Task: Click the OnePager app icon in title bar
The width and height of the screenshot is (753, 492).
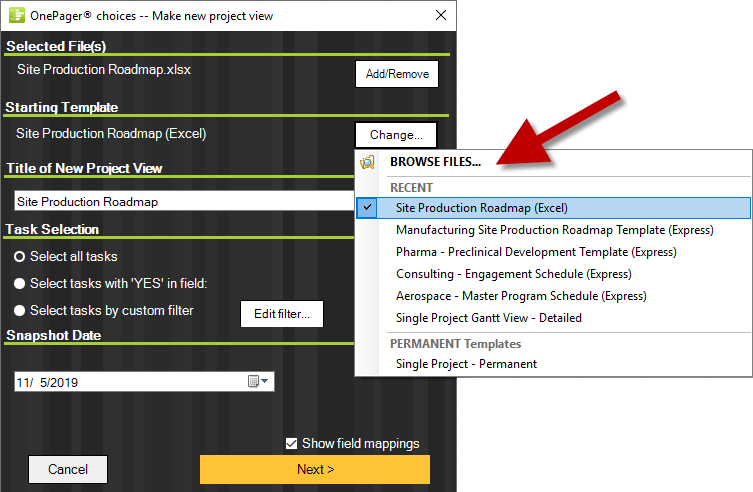Action: coord(17,15)
